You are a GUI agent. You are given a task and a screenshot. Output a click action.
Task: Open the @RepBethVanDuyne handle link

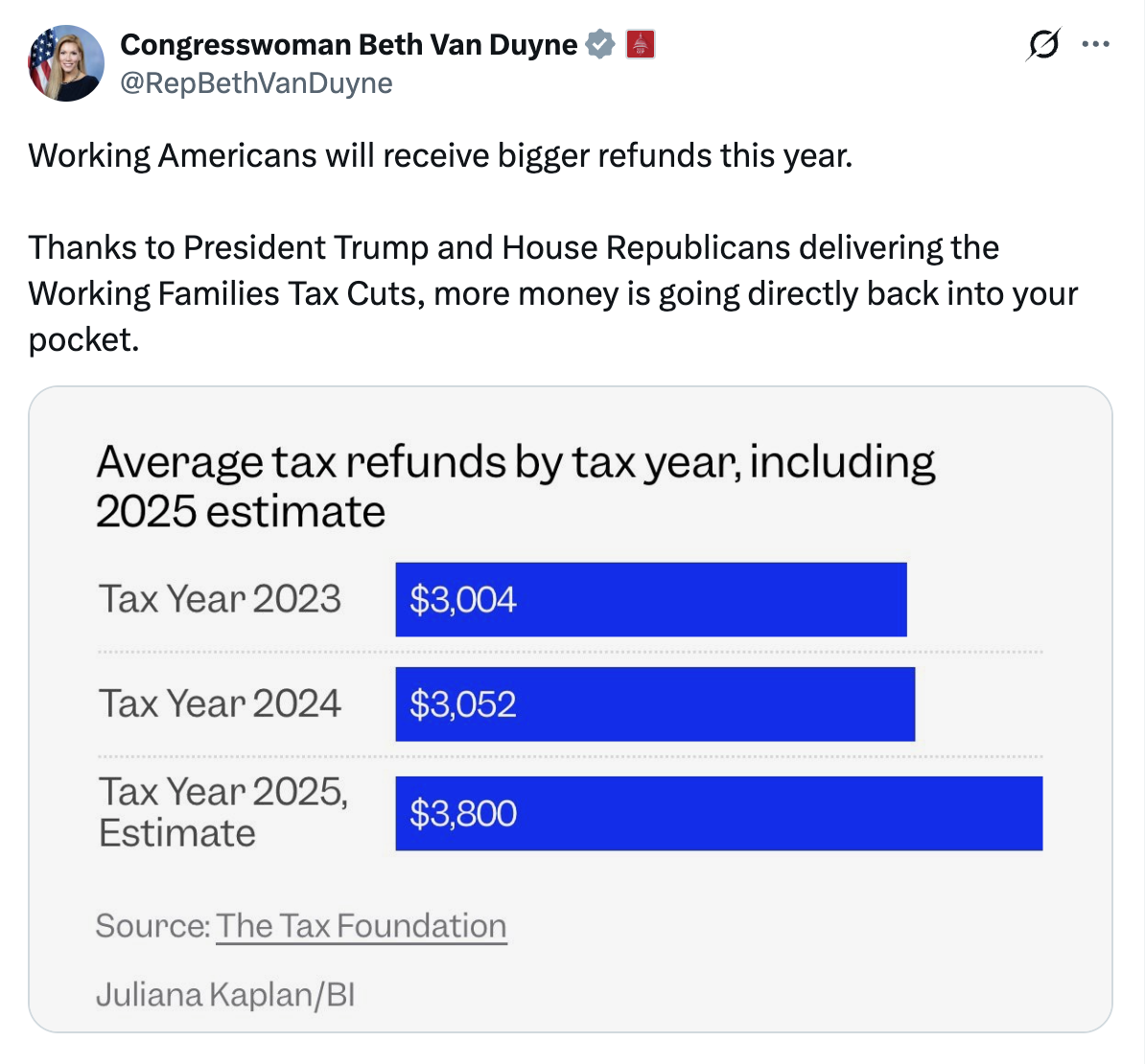[256, 83]
